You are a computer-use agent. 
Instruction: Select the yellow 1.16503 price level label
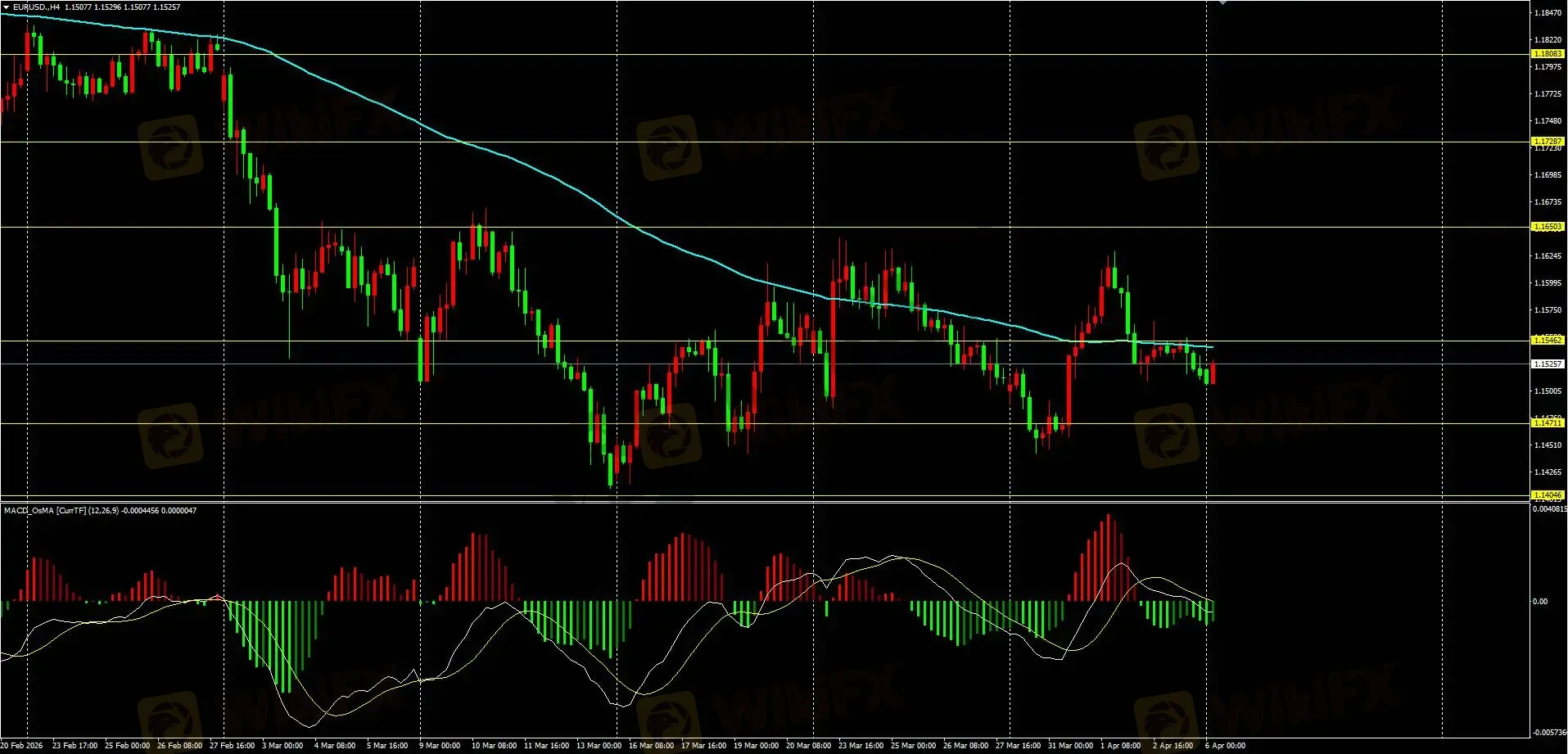[1548, 227]
